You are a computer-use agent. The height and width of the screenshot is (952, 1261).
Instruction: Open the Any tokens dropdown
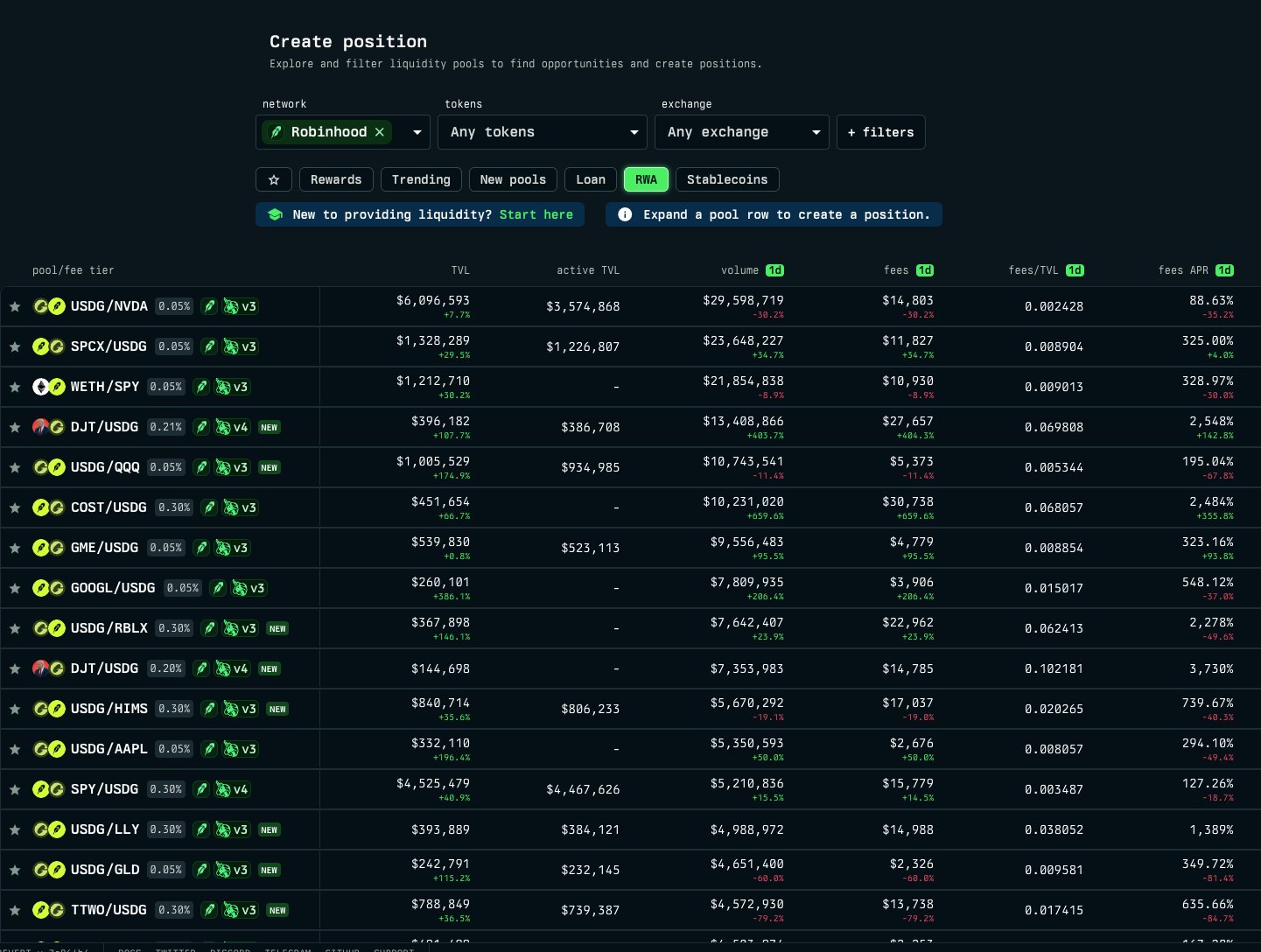click(x=543, y=132)
